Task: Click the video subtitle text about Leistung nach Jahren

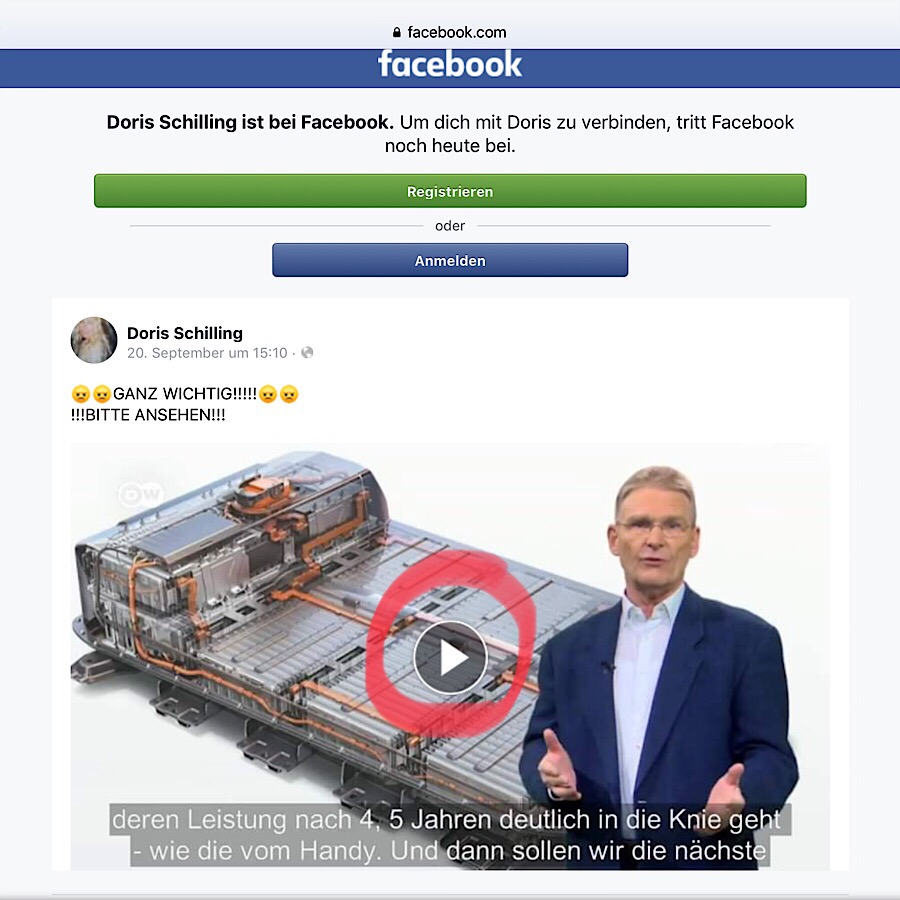Action: click(450, 835)
